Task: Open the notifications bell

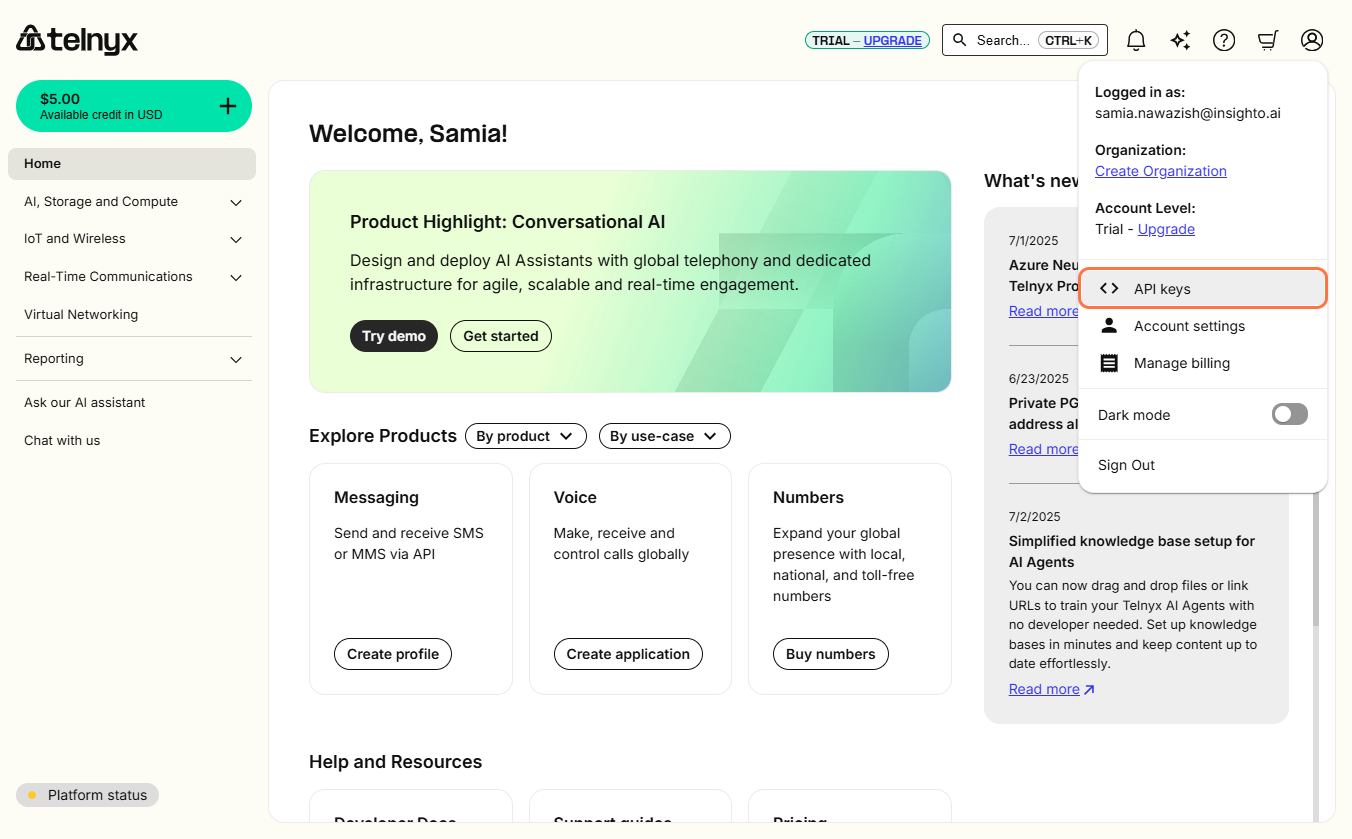Action: click(x=1136, y=40)
